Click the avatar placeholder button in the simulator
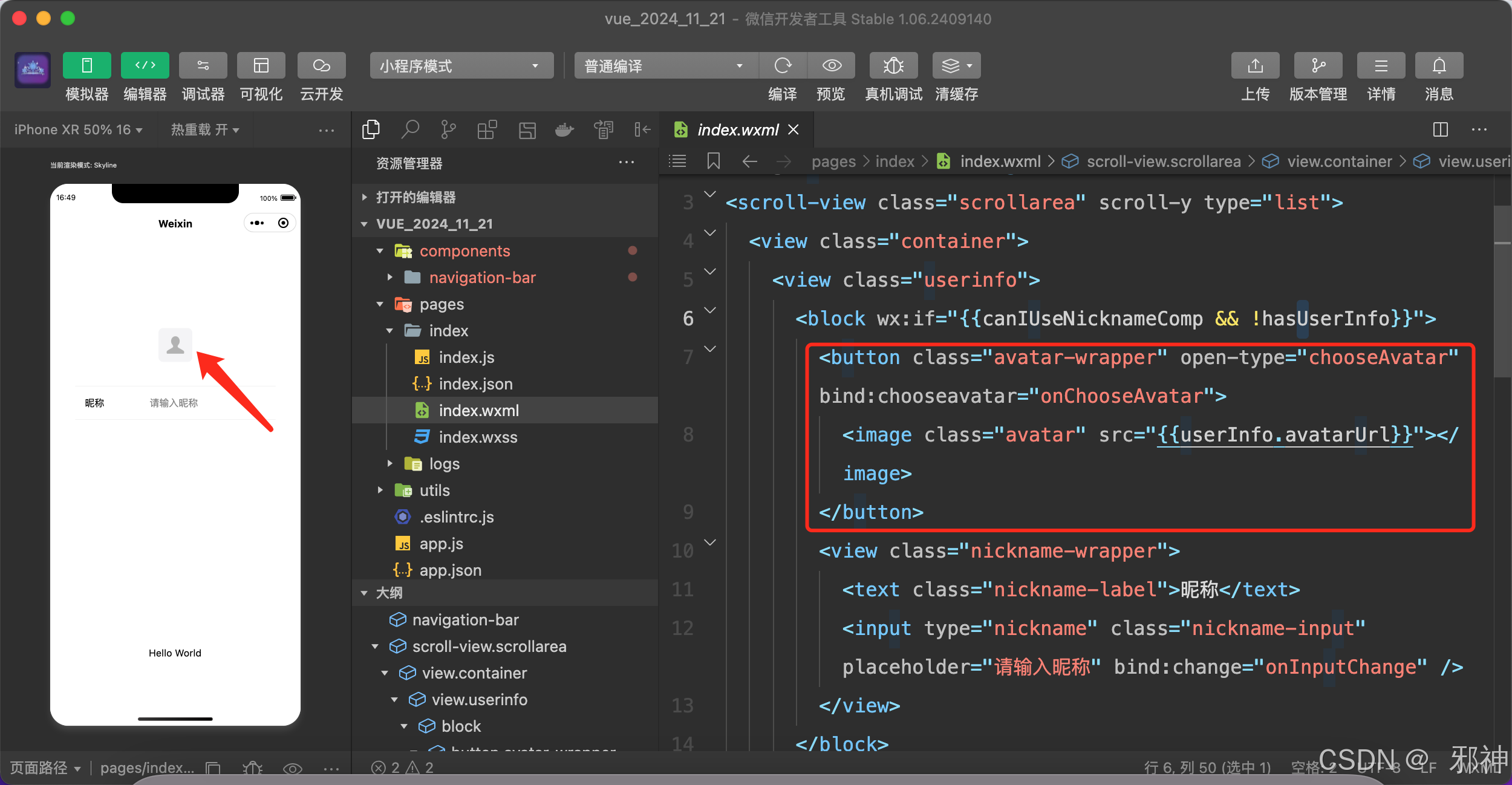Viewport: 1512px width, 785px height. click(x=175, y=345)
